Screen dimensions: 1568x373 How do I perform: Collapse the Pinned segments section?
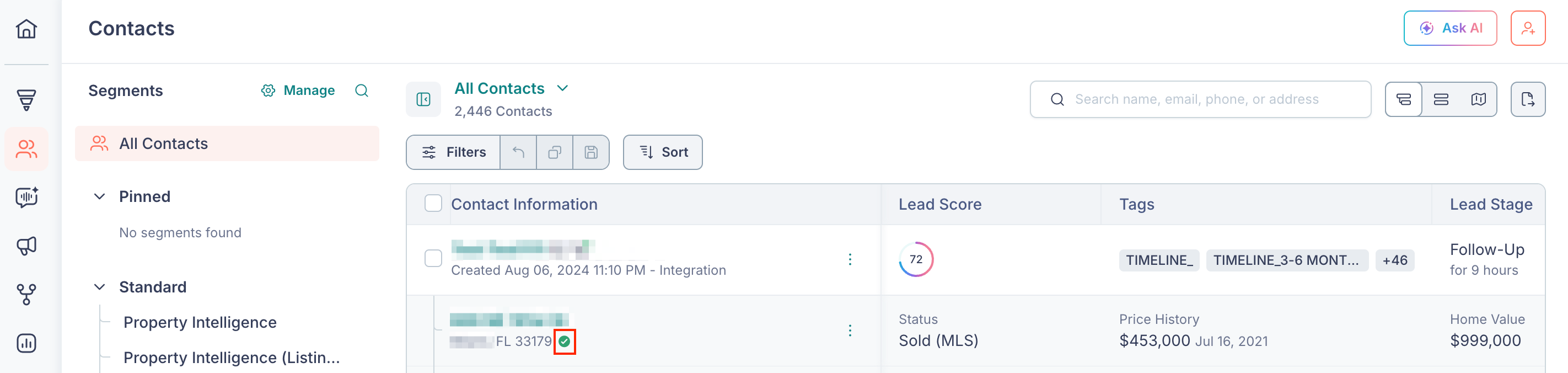coord(99,196)
